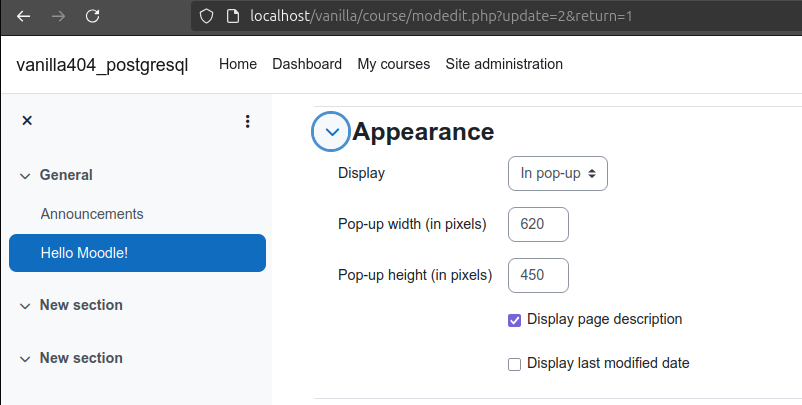Select Hello Moodle! in course index

pos(138,253)
